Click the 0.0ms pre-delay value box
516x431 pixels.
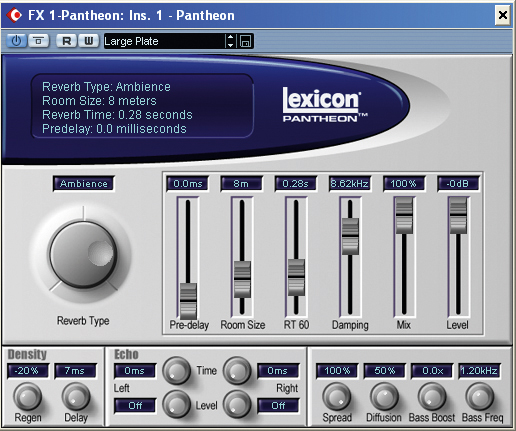(188, 184)
